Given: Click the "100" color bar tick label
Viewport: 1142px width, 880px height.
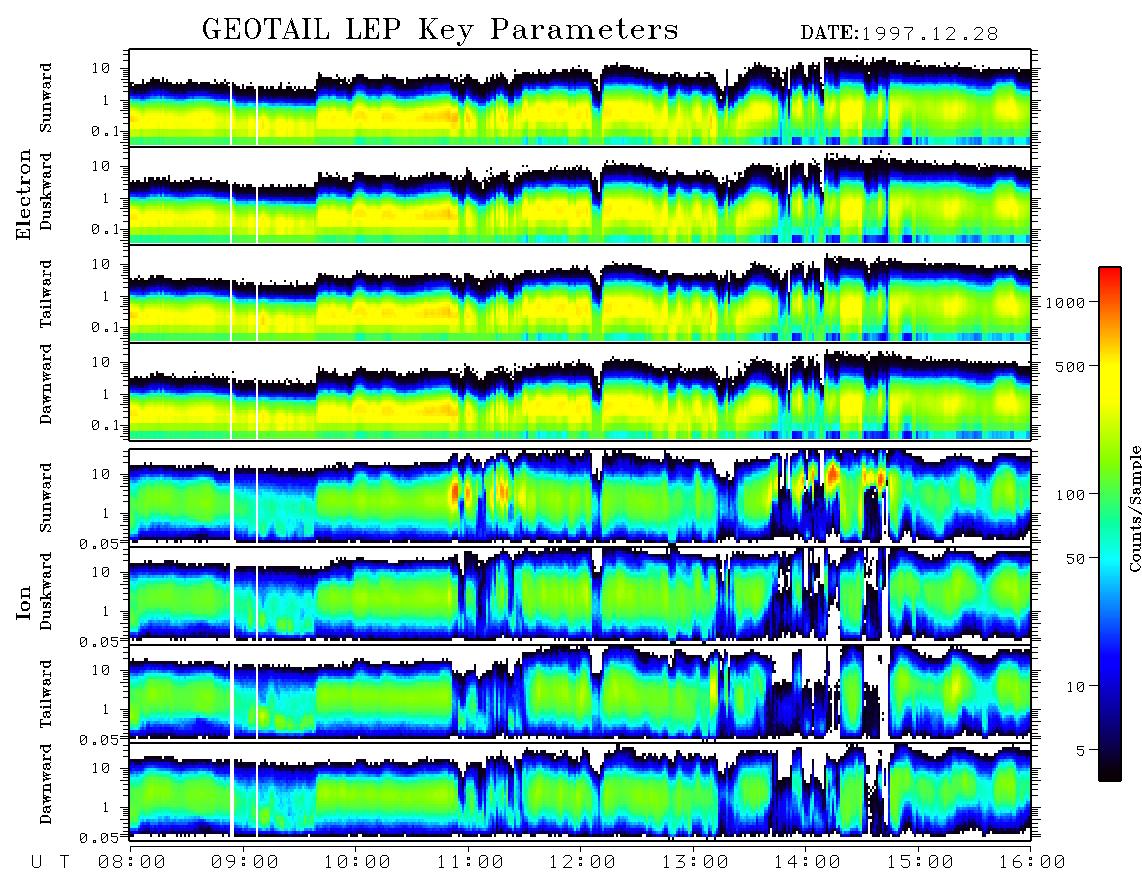Looking at the screenshot, I should pyautogui.click(x=1070, y=495).
